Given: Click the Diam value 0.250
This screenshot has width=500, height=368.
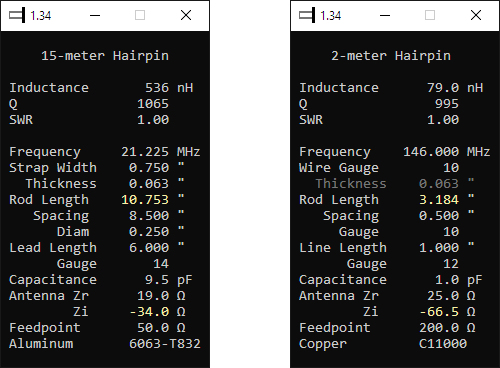Looking at the screenshot, I should tap(149, 232).
